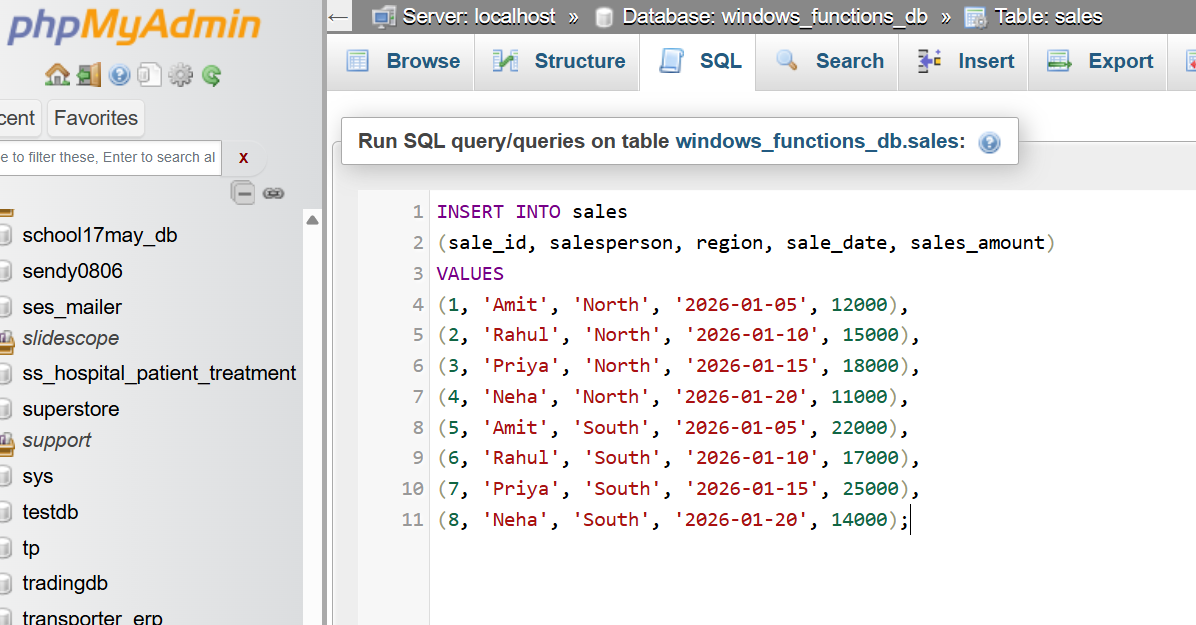Click the log out door icon
The image size is (1196, 625).
pyautogui.click(x=88, y=75)
